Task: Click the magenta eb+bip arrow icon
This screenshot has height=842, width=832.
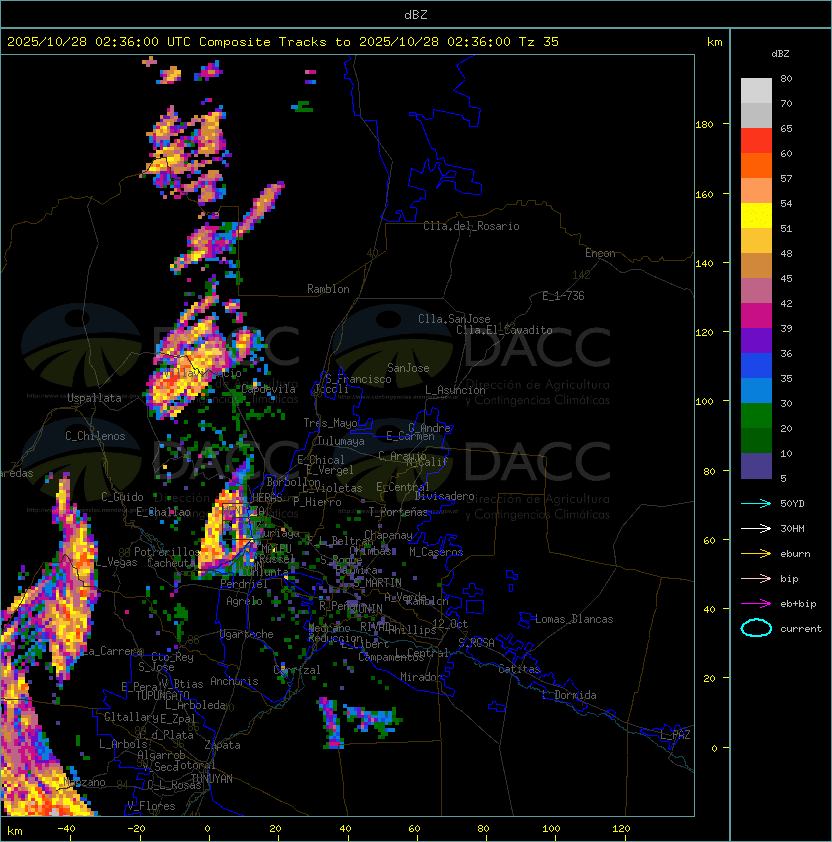Action: point(756,604)
